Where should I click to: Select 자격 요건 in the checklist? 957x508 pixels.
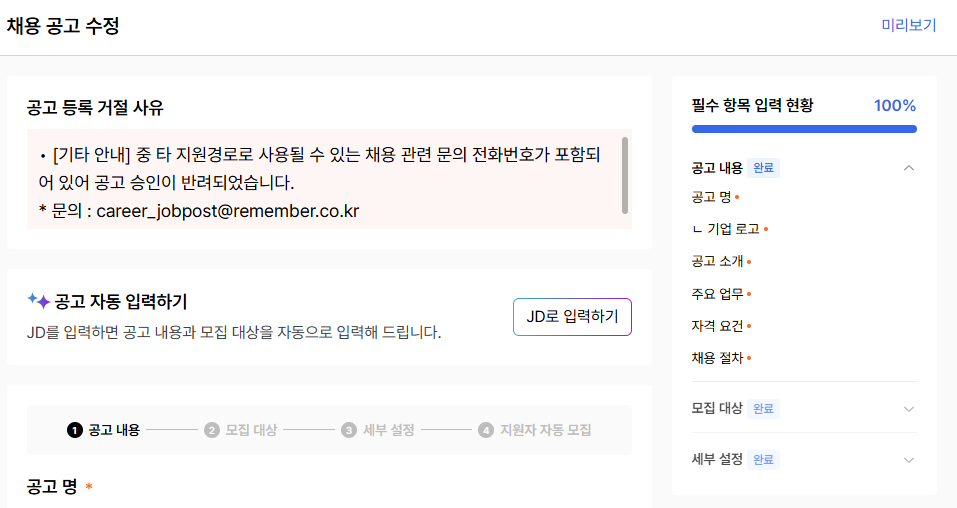coord(717,326)
